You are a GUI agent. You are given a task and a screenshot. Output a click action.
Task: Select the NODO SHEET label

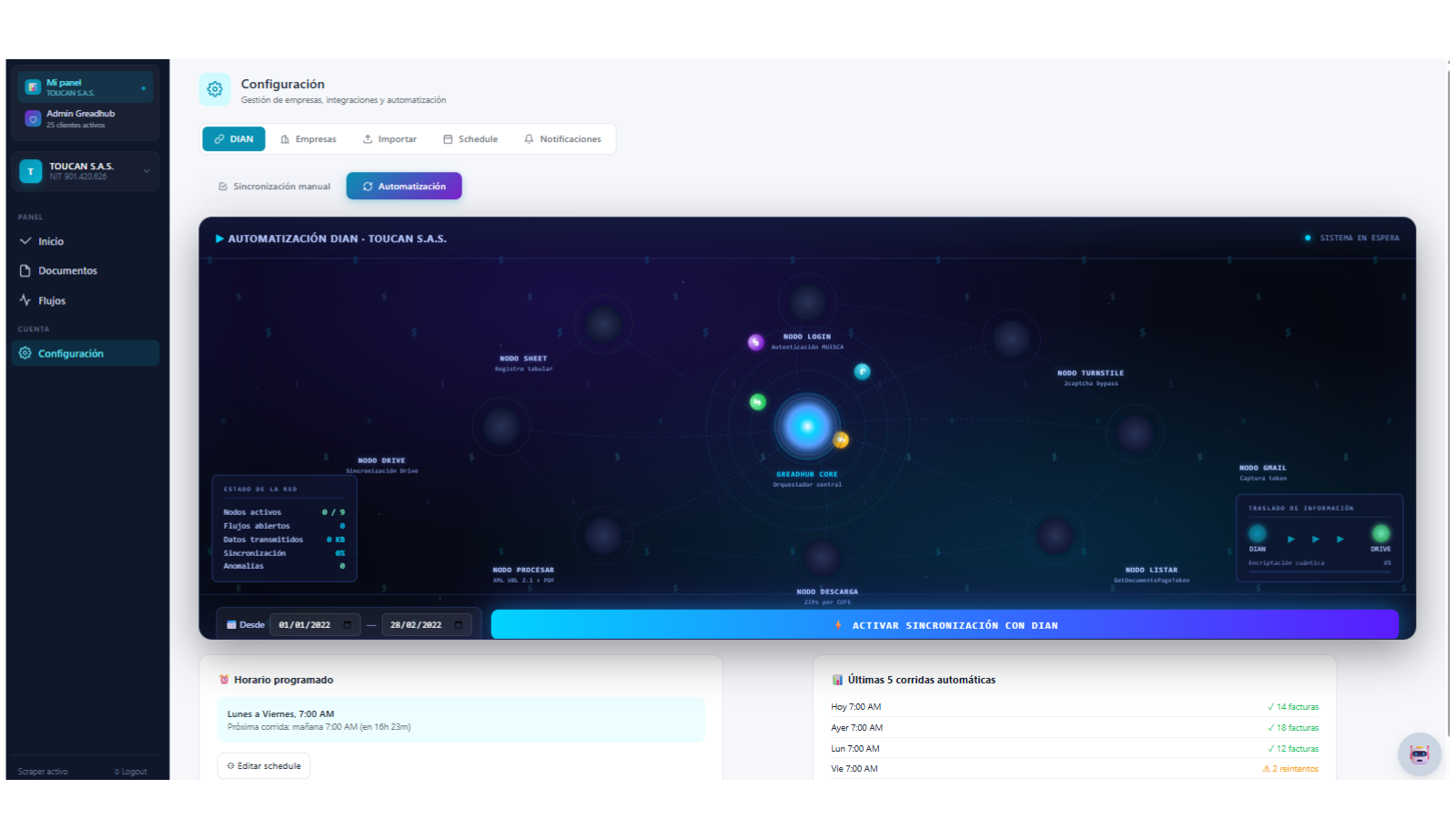(x=523, y=359)
